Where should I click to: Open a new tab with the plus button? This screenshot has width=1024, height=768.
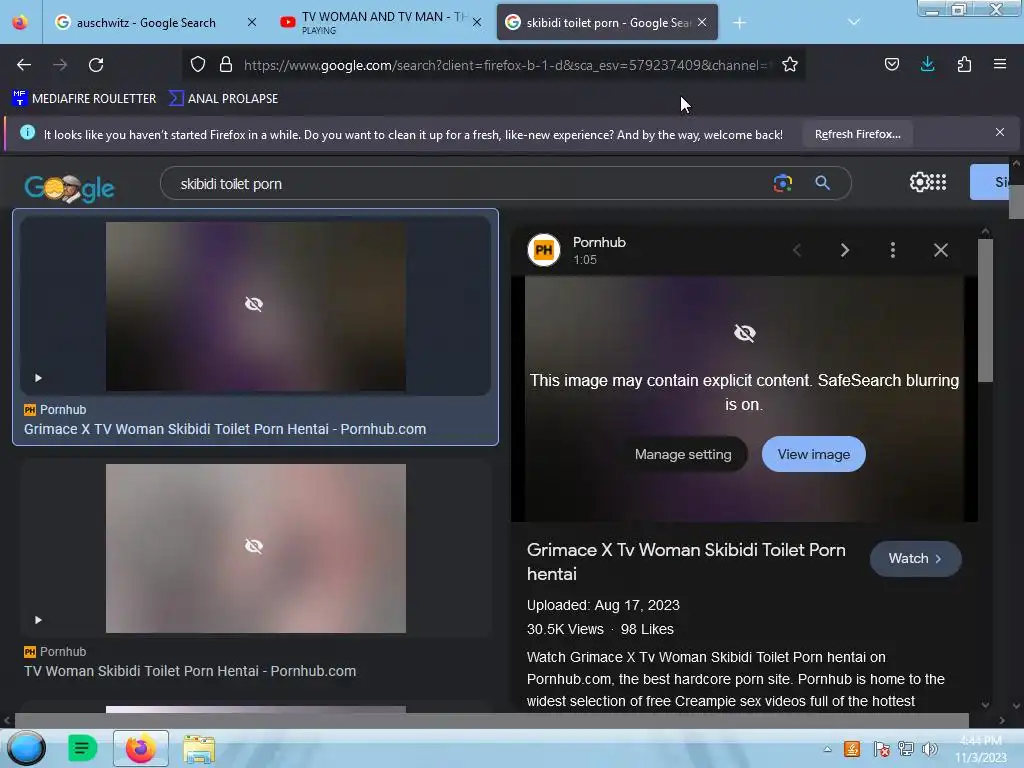pos(739,23)
